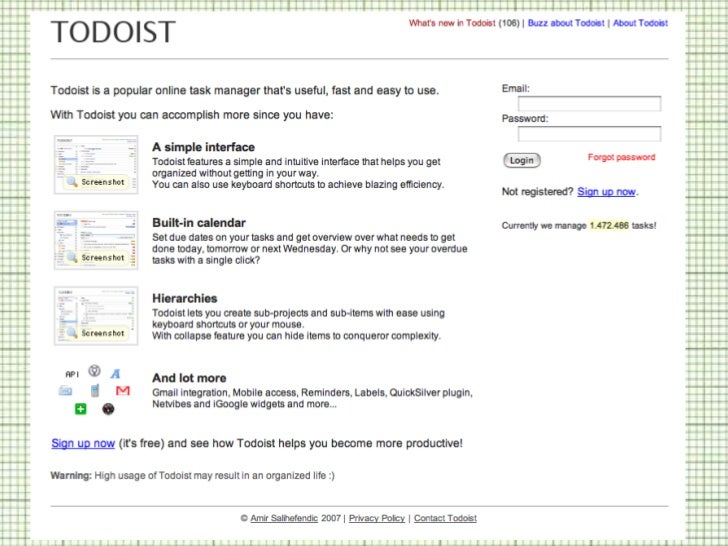Open the Built-in calendar screenshot thumbnail

click(96, 240)
